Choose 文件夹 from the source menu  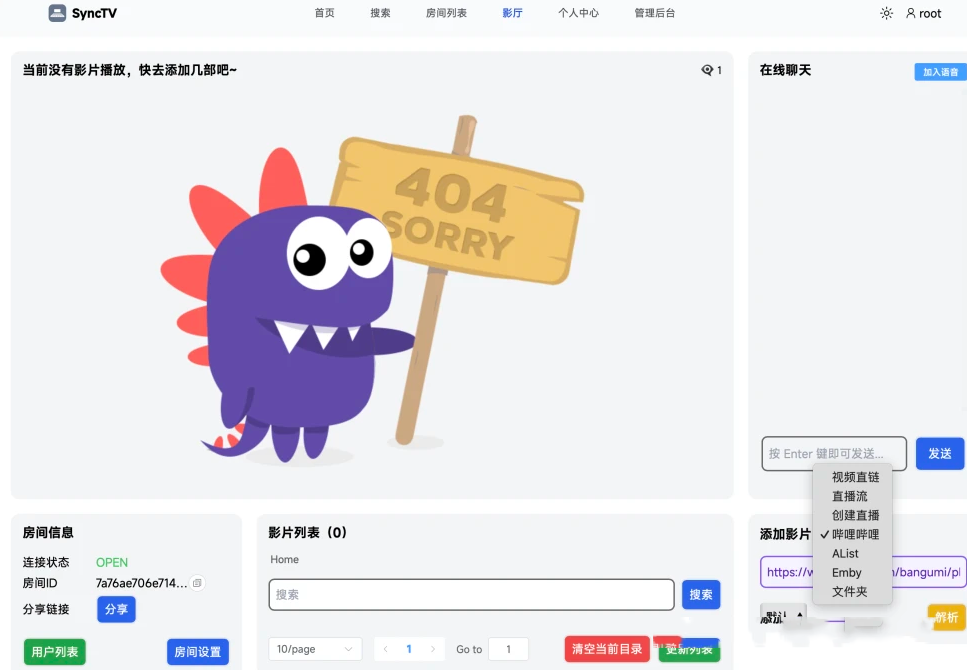click(x=852, y=592)
